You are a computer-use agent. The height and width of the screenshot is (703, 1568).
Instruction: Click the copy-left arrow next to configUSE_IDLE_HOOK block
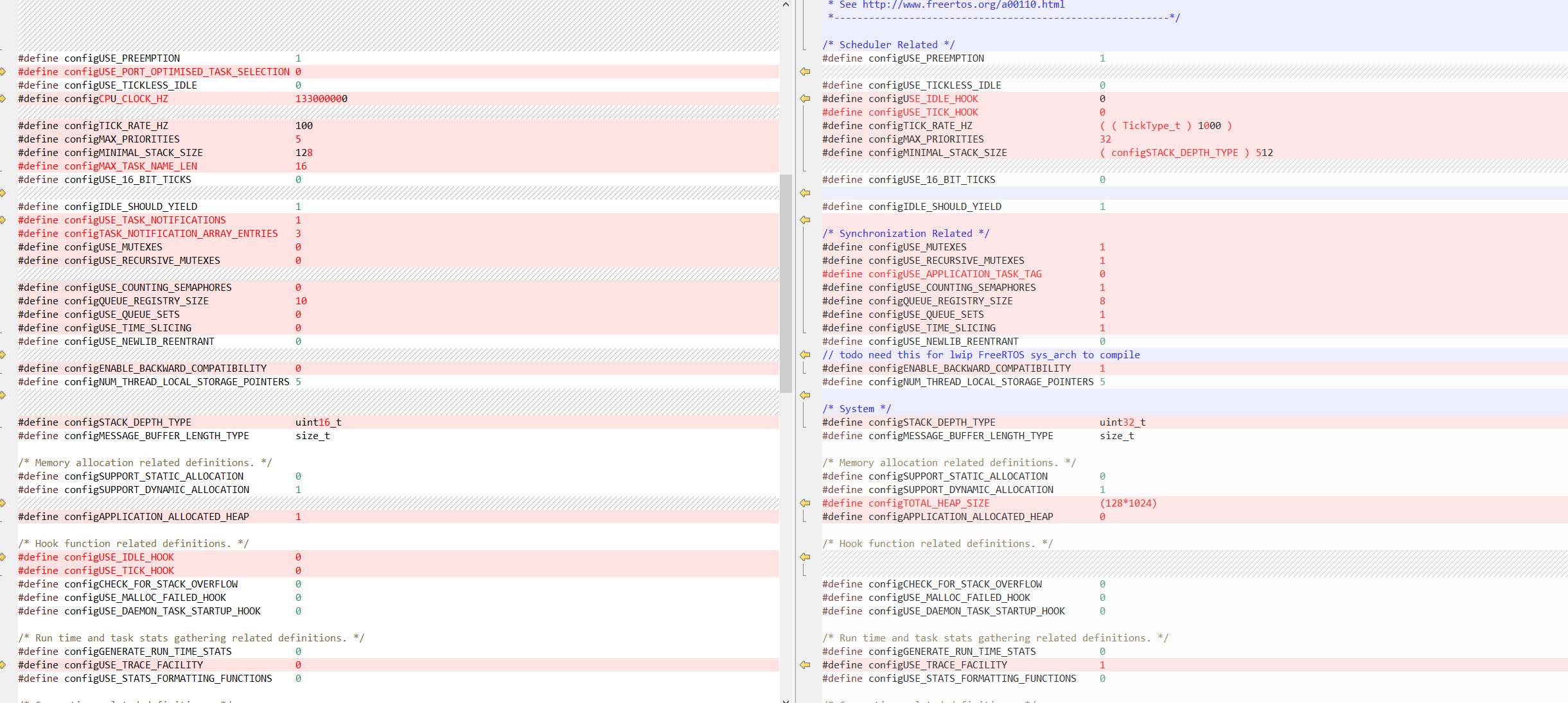(805, 98)
